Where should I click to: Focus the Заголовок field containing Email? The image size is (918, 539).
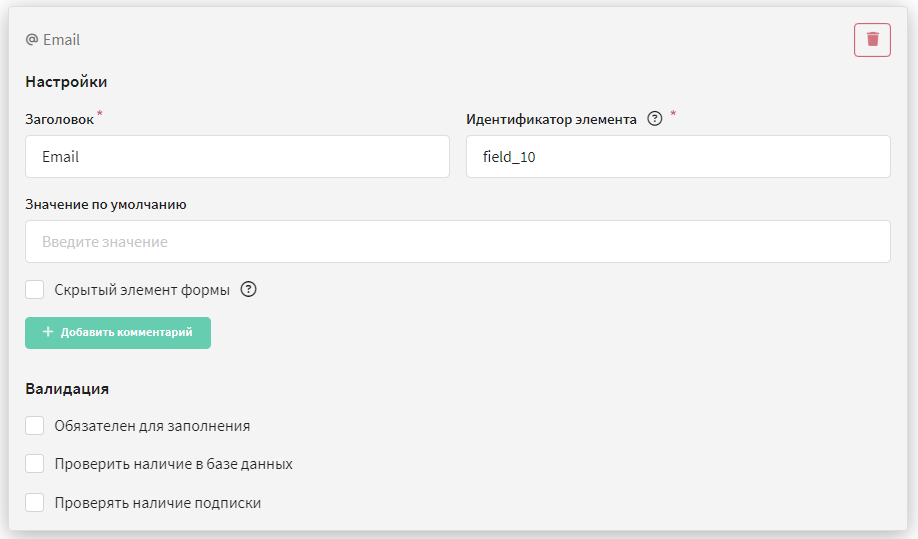point(237,156)
